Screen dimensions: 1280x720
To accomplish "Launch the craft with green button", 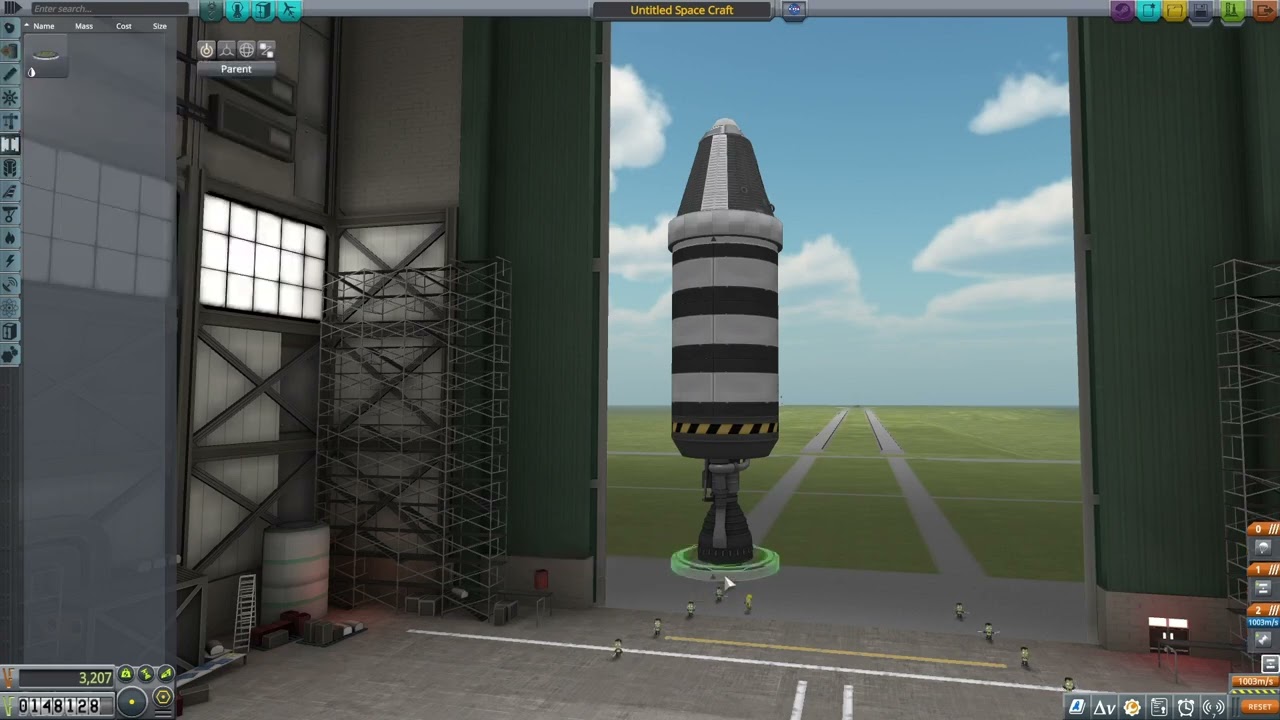I will pos(1232,10).
